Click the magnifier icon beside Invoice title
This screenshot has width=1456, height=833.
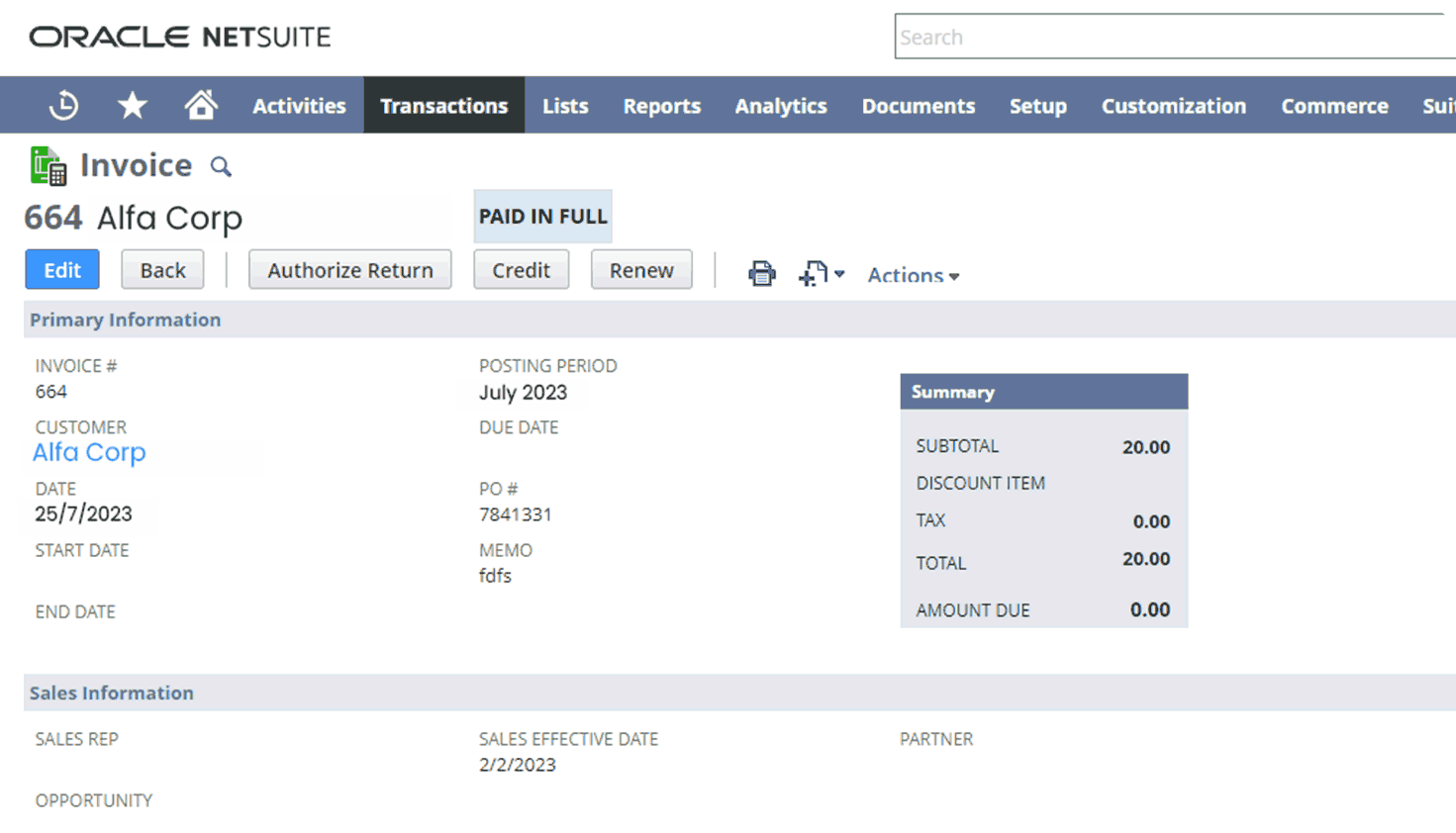click(221, 166)
